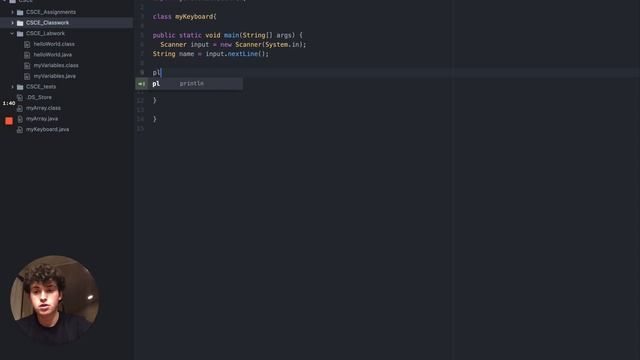Click line number 15 in the gutter
The width and height of the screenshot is (640, 360).
tap(140, 129)
